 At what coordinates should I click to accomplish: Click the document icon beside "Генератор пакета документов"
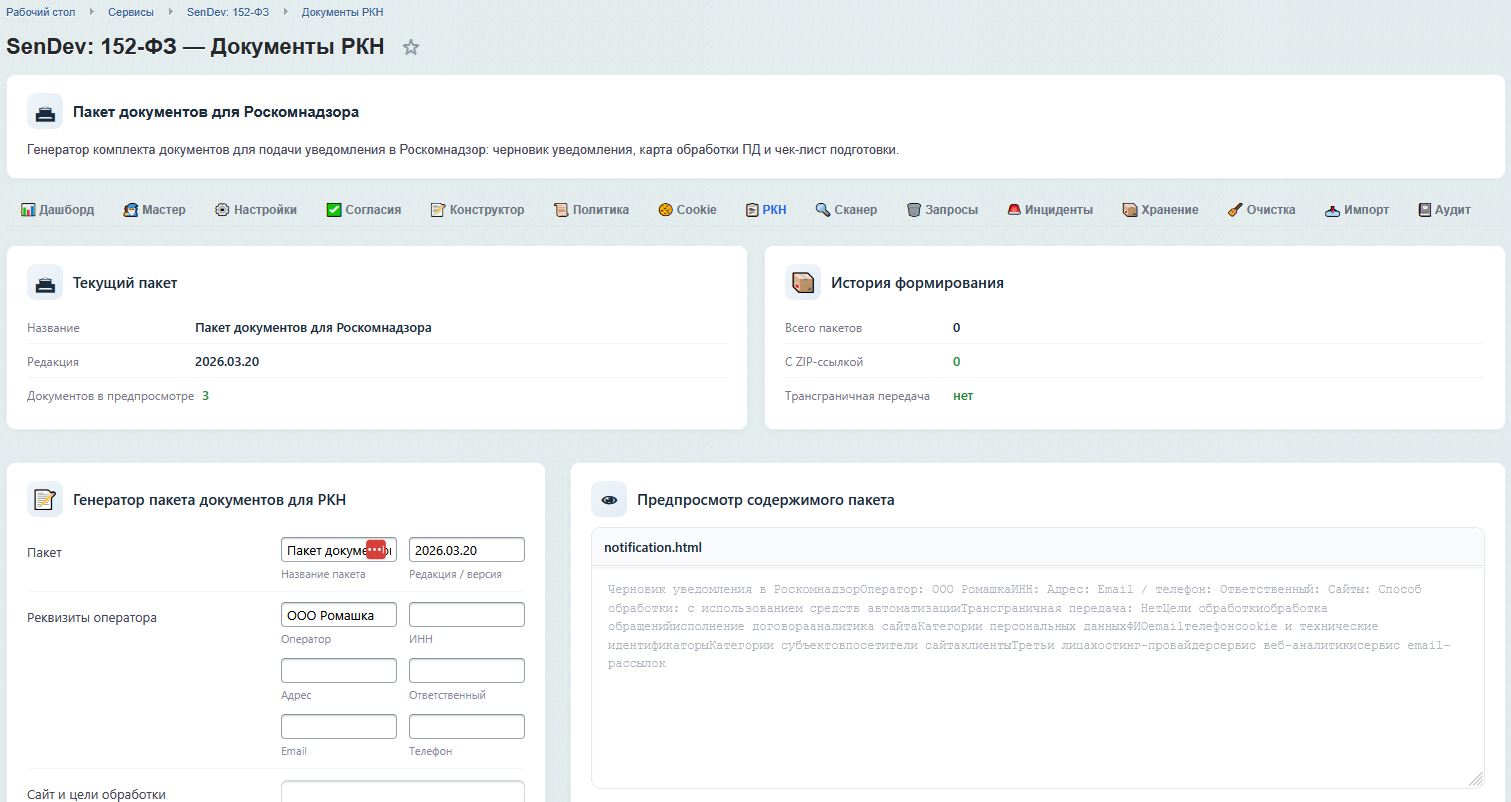(x=44, y=498)
